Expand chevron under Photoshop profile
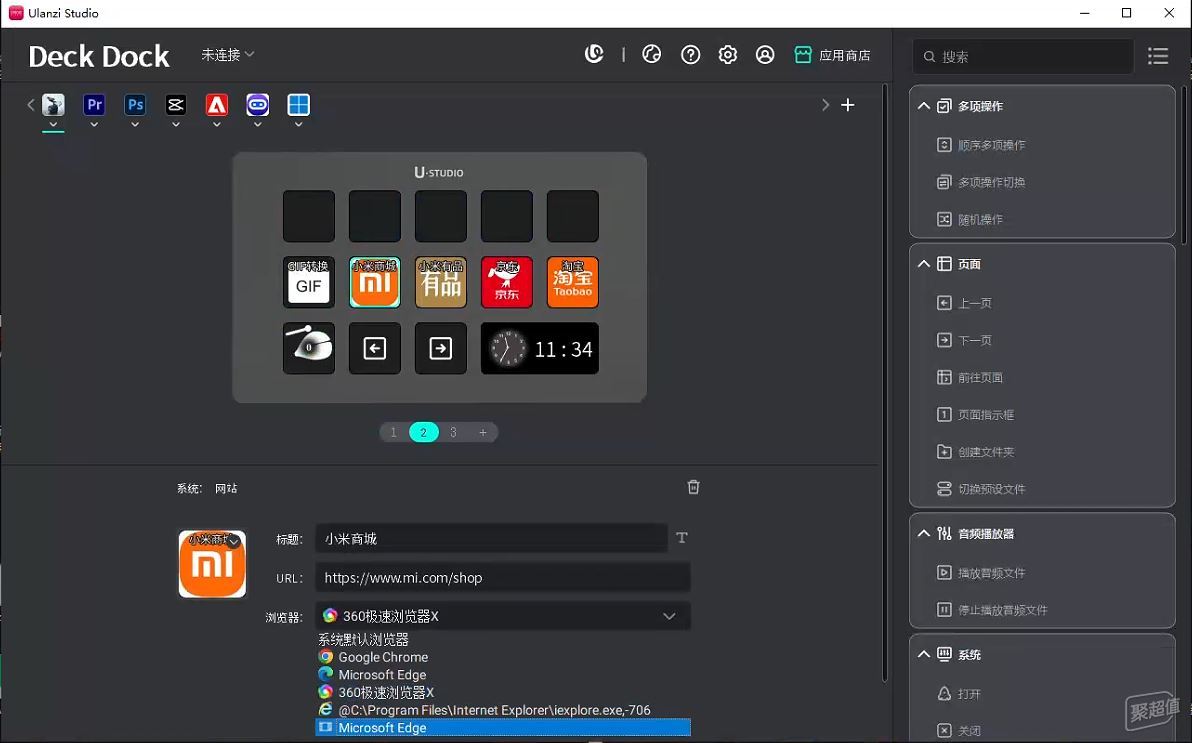The image size is (1192, 743). (135, 125)
